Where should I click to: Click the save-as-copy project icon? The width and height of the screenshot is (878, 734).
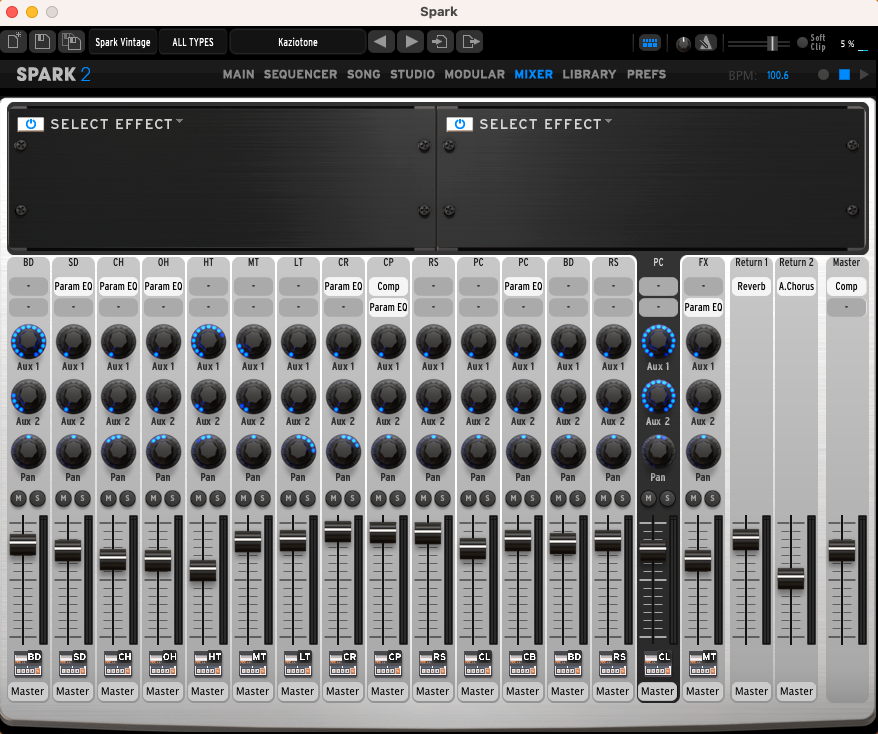point(70,41)
